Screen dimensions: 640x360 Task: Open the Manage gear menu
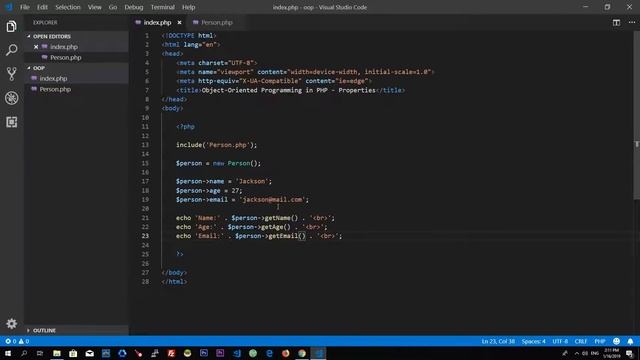pos(11,324)
